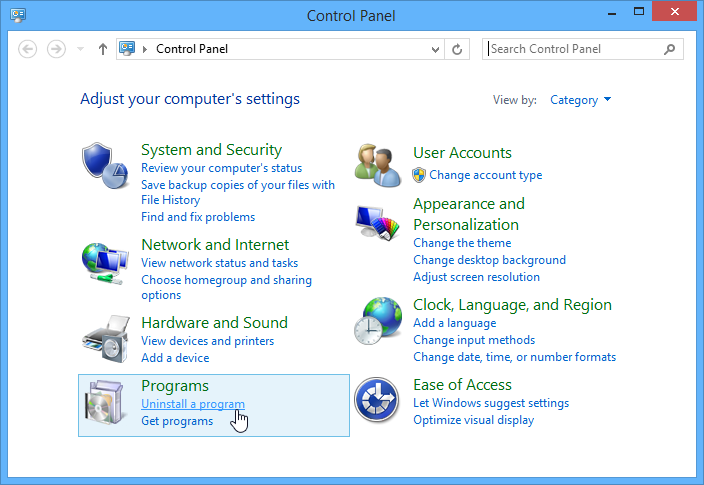Open Appearance and Personalization category

coord(469,214)
